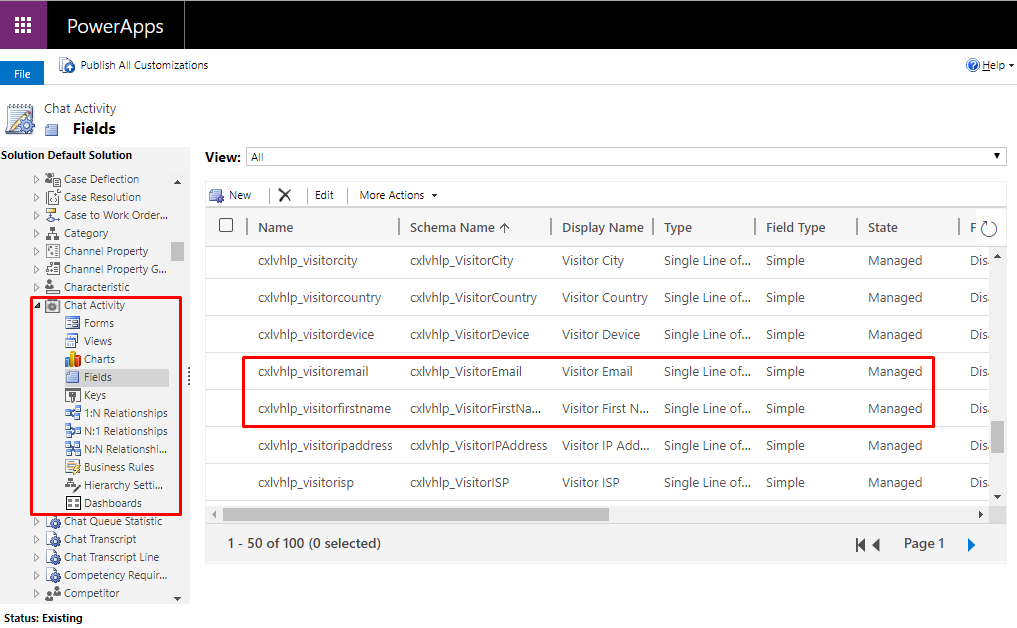Select the cxlvhlp_visitoremail row
Viewport: 1017px width, 628px height.
597,372
